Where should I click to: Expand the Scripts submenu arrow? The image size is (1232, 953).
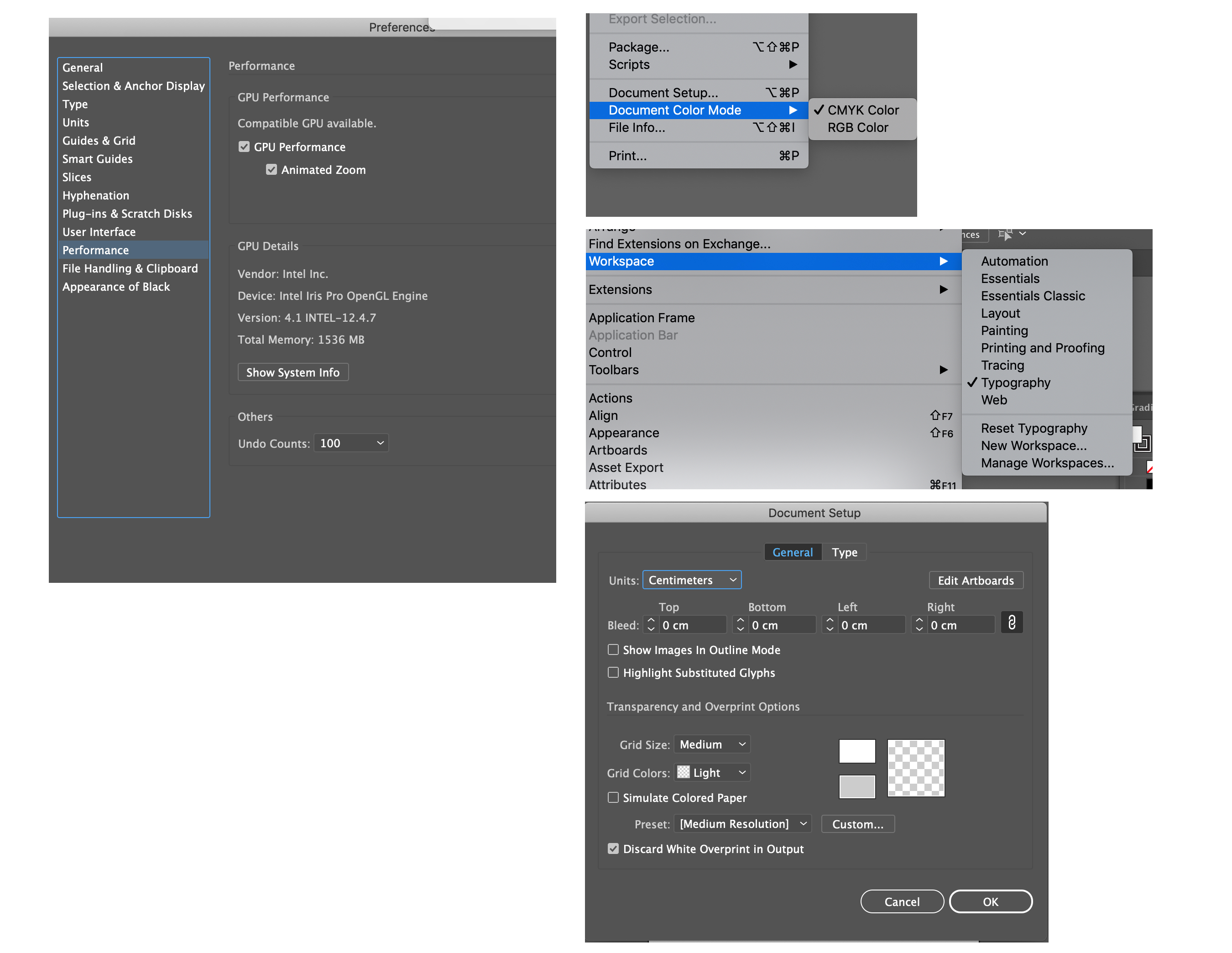793,64
